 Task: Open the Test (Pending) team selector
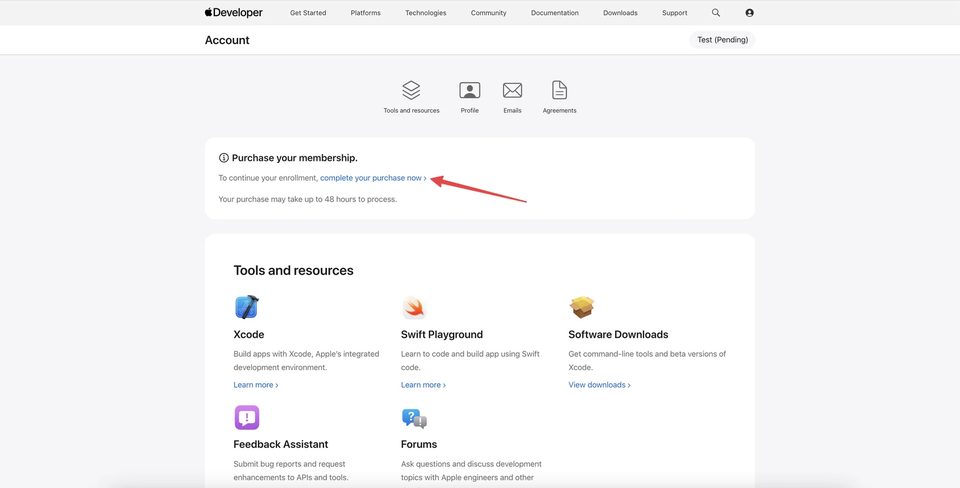click(722, 40)
